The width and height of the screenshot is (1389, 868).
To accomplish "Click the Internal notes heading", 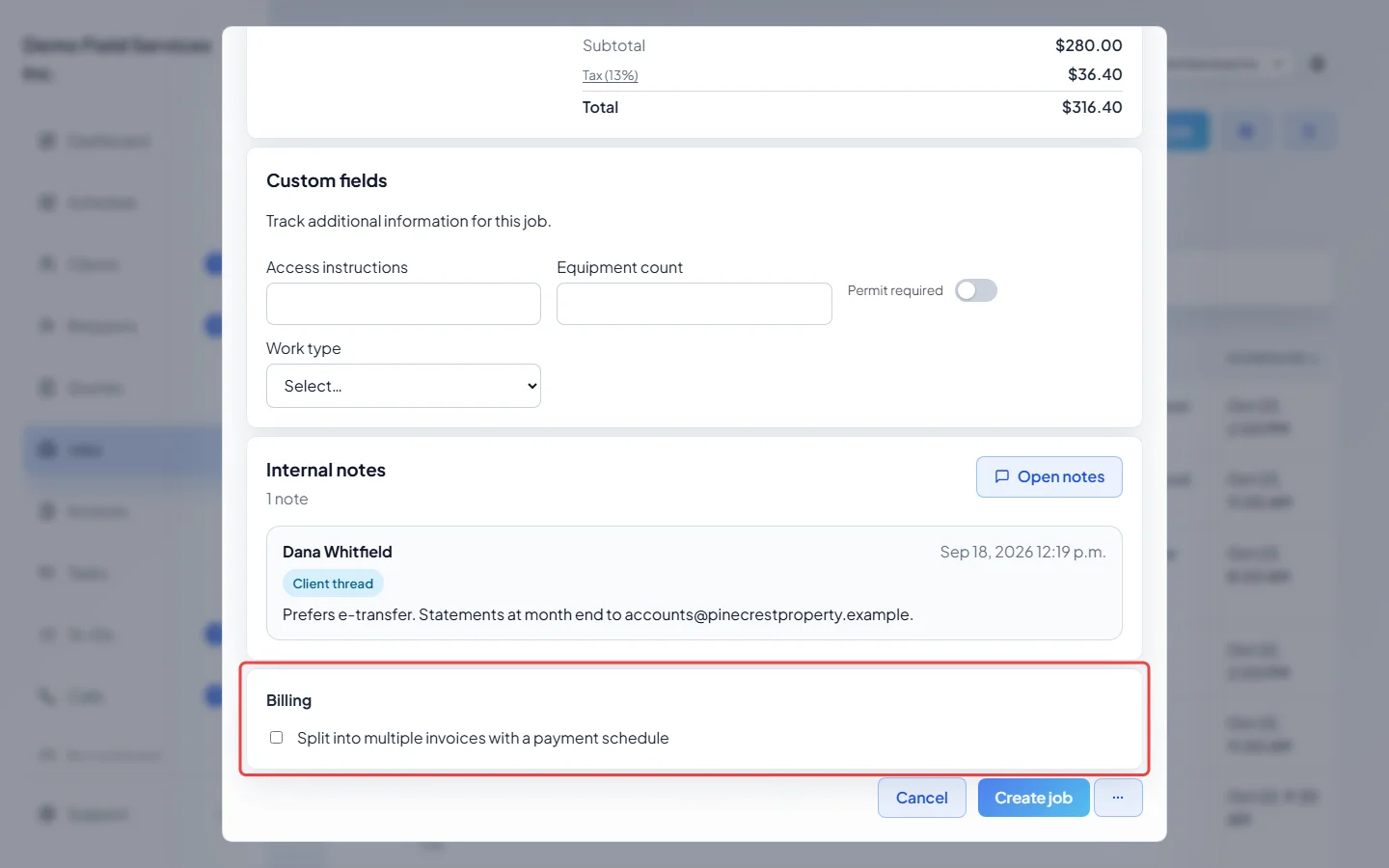I will 326,470.
